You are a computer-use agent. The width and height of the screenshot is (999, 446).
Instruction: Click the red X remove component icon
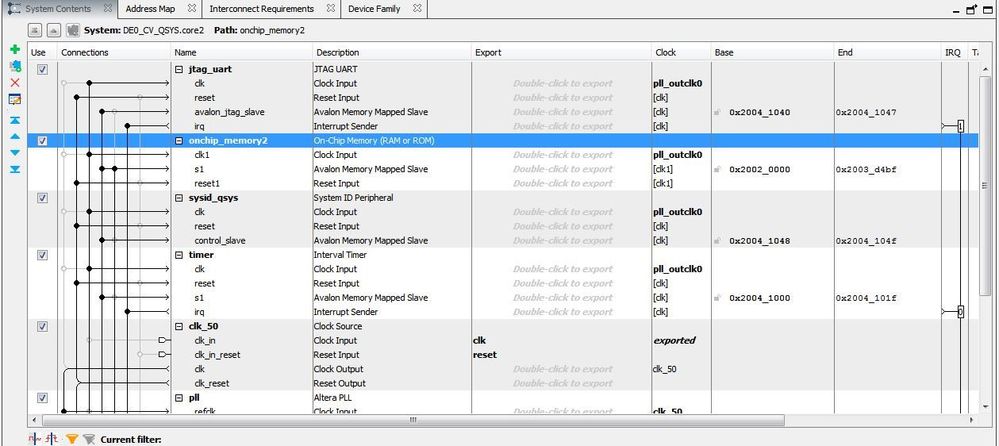tap(15, 82)
